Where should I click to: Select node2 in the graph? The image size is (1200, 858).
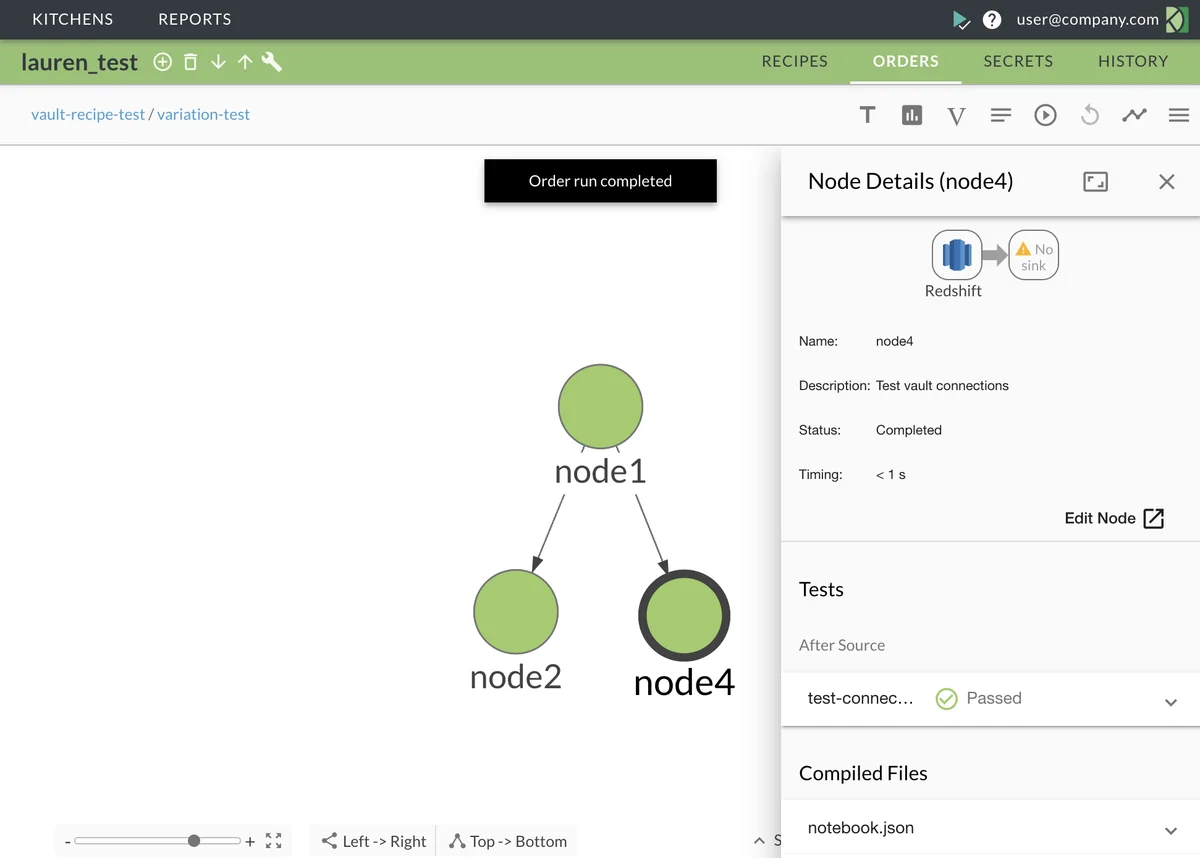[x=515, y=612]
